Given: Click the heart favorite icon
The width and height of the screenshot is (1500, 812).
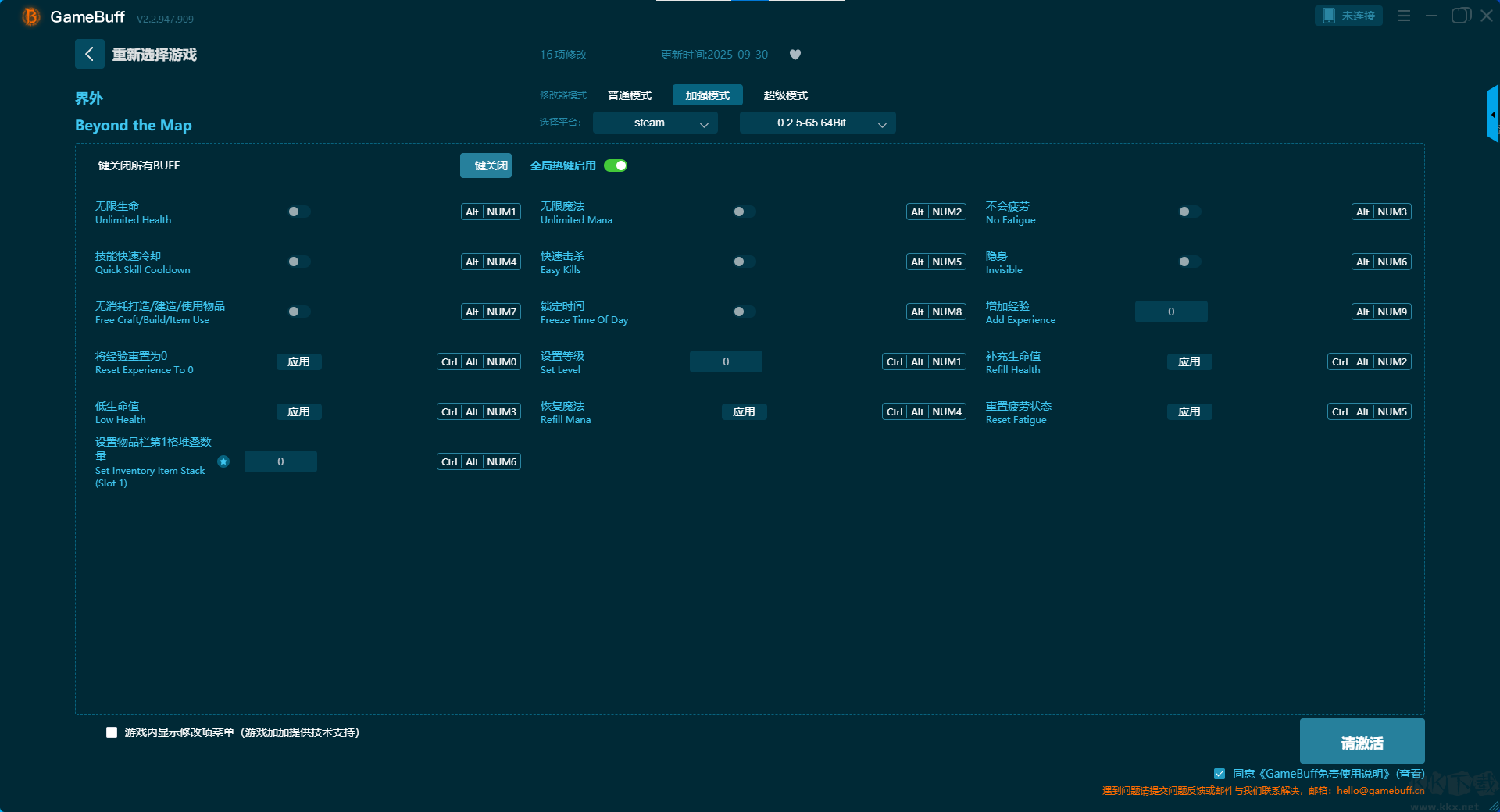Looking at the screenshot, I should 795,55.
